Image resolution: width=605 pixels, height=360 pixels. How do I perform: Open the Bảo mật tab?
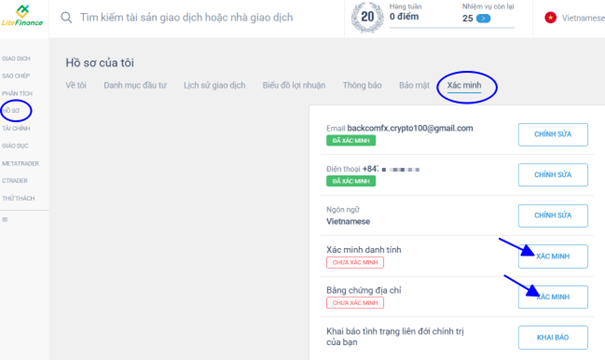pyautogui.click(x=414, y=85)
